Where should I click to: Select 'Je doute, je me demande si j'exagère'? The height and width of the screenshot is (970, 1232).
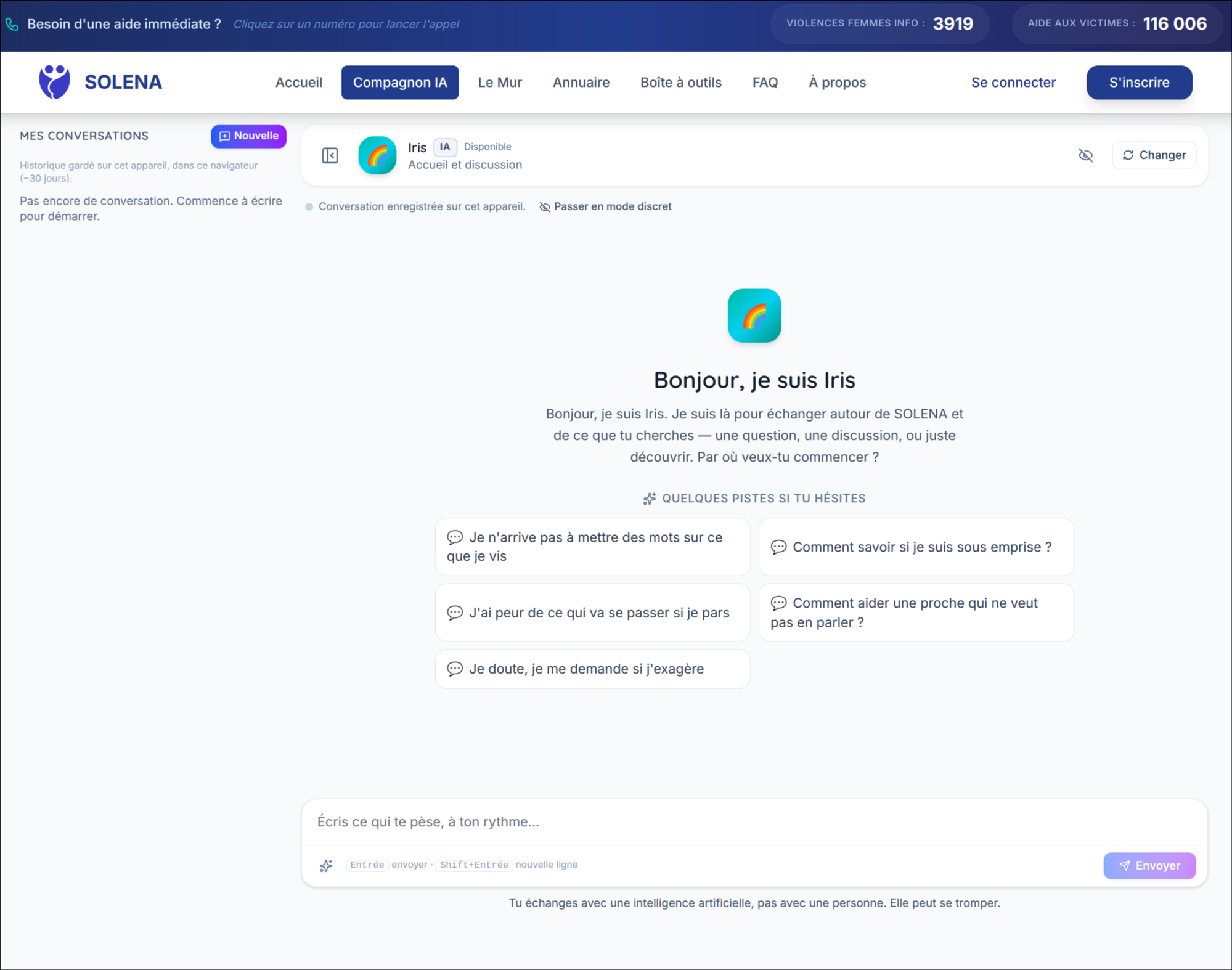[592, 669]
